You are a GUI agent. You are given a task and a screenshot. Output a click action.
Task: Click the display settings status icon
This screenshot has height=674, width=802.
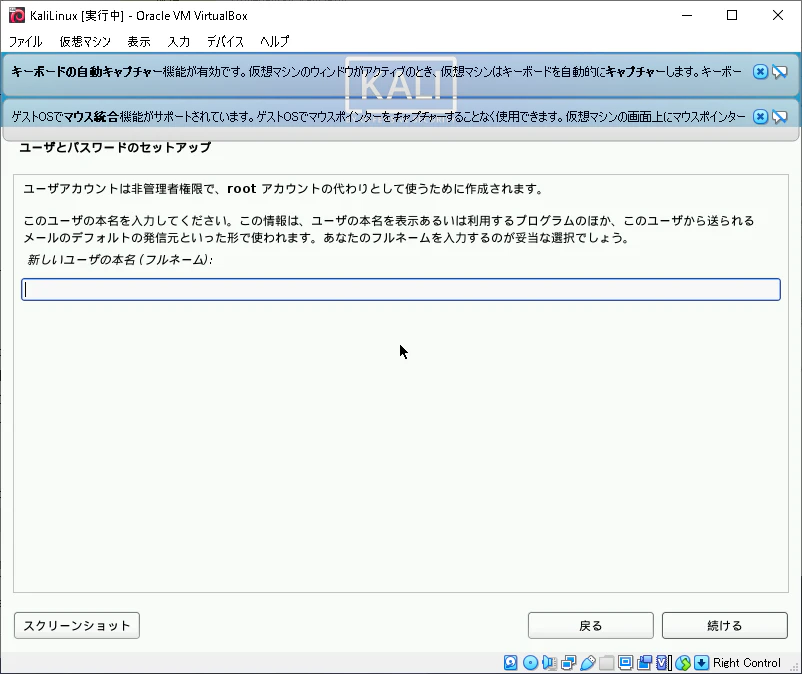coord(626,663)
